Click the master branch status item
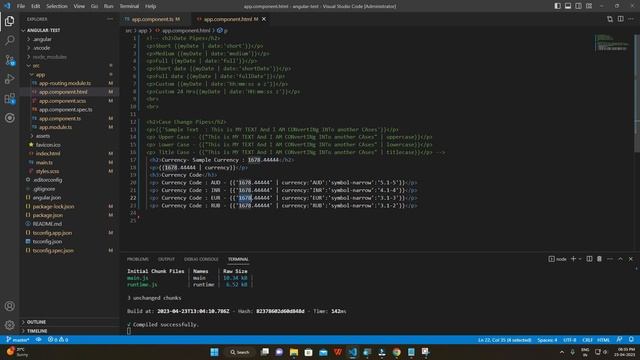 (18, 340)
